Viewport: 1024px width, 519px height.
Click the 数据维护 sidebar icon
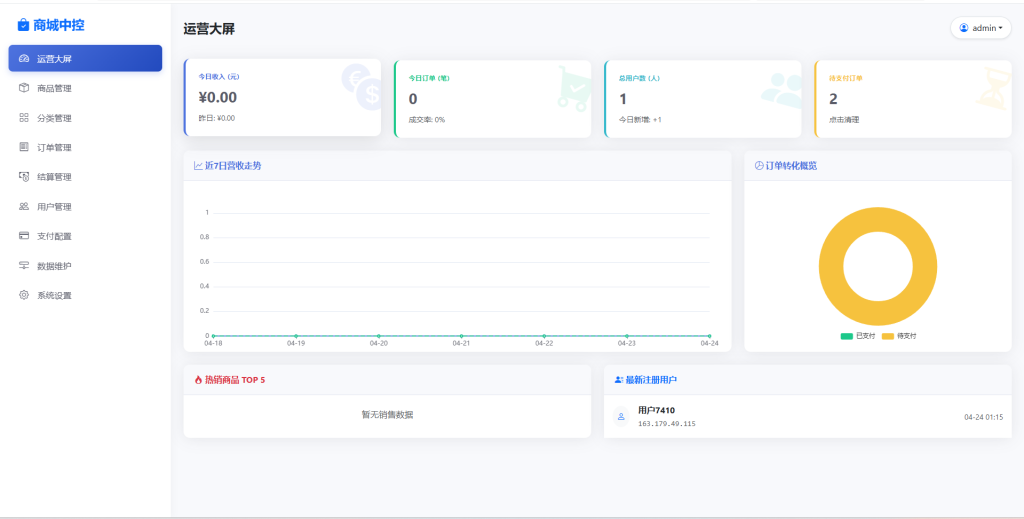(24, 266)
